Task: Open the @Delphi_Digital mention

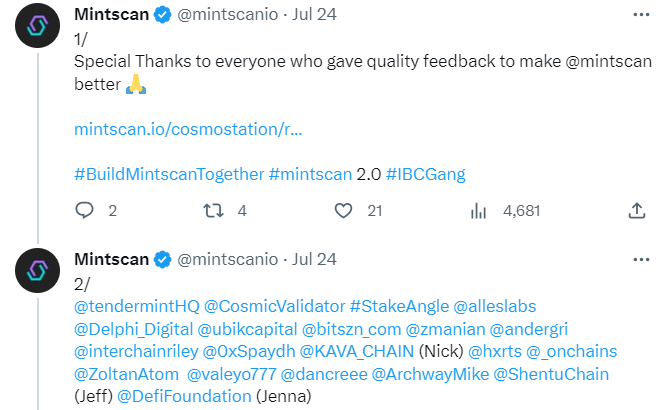Action: click(x=133, y=327)
